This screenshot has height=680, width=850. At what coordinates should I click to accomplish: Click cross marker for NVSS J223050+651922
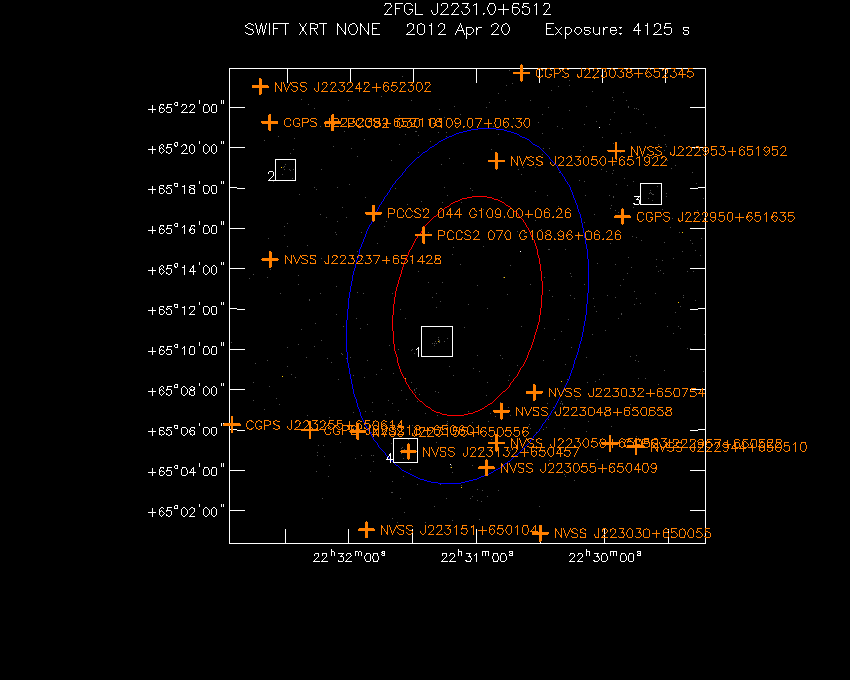pos(496,161)
